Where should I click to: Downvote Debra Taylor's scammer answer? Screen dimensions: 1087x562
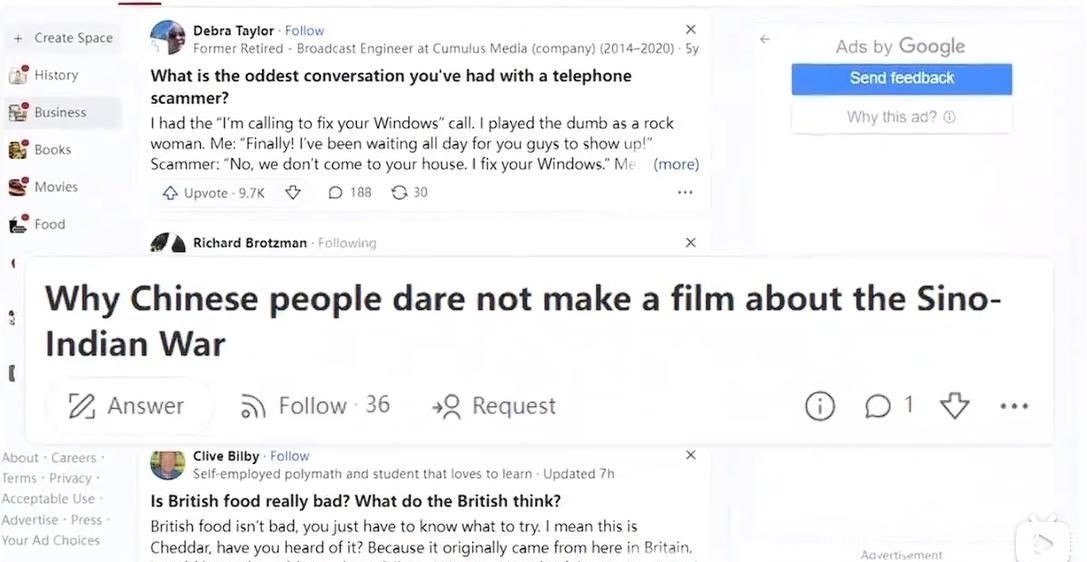293,192
